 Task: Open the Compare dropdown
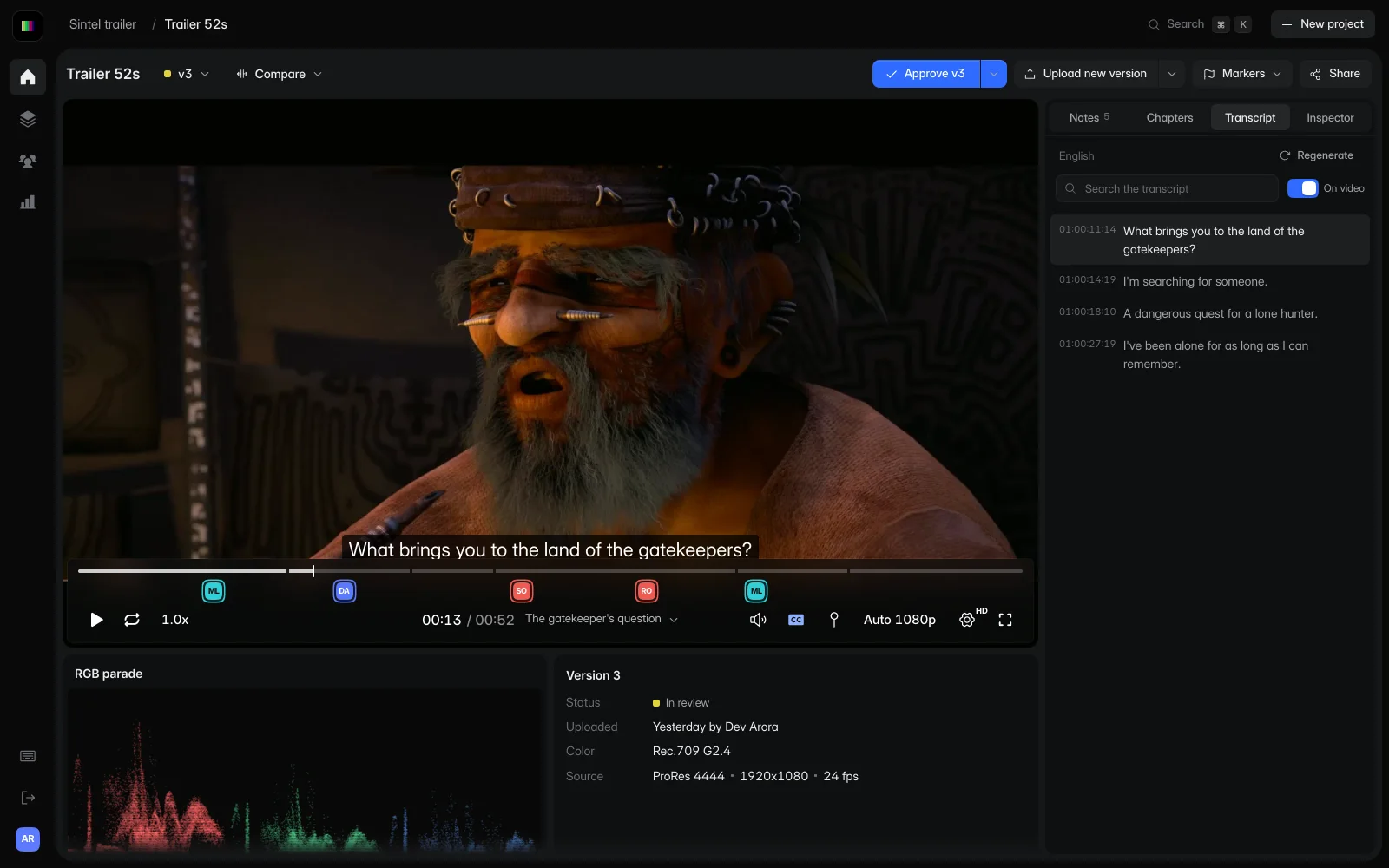[280, 74]
